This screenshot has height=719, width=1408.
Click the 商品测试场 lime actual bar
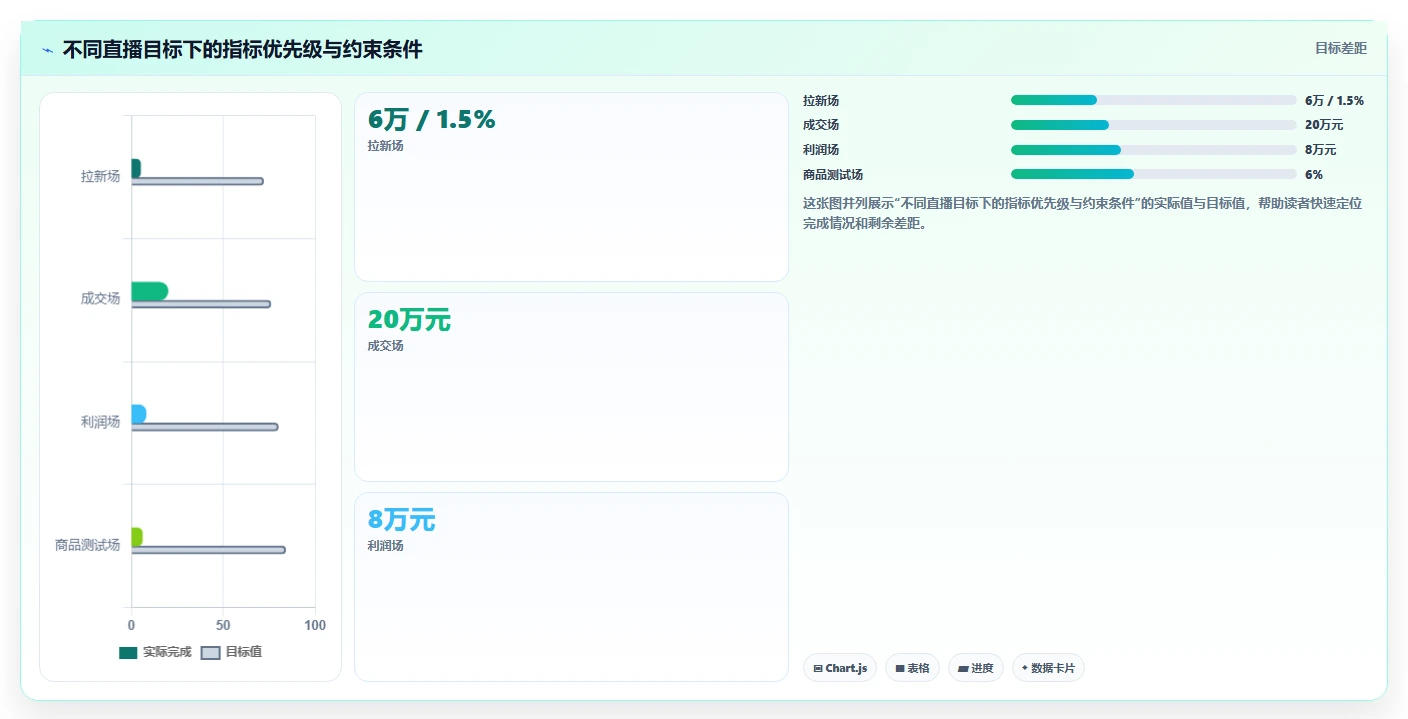137,537
